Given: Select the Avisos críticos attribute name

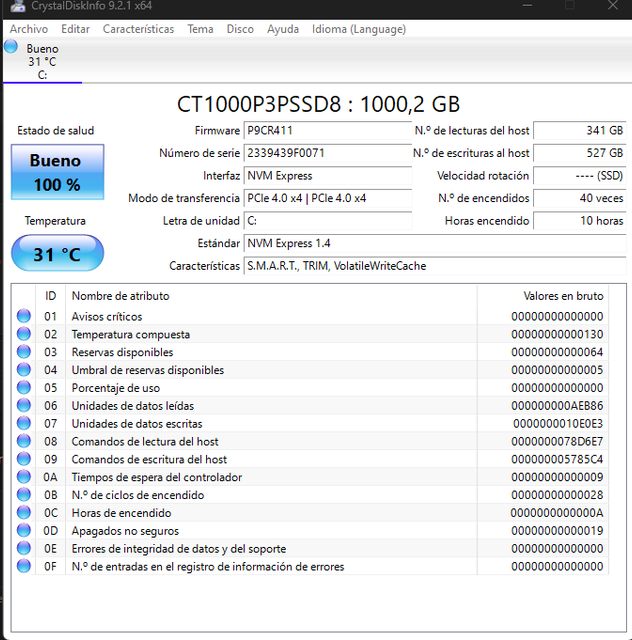Looking at the screenshot, I should [x=107, y=316].
